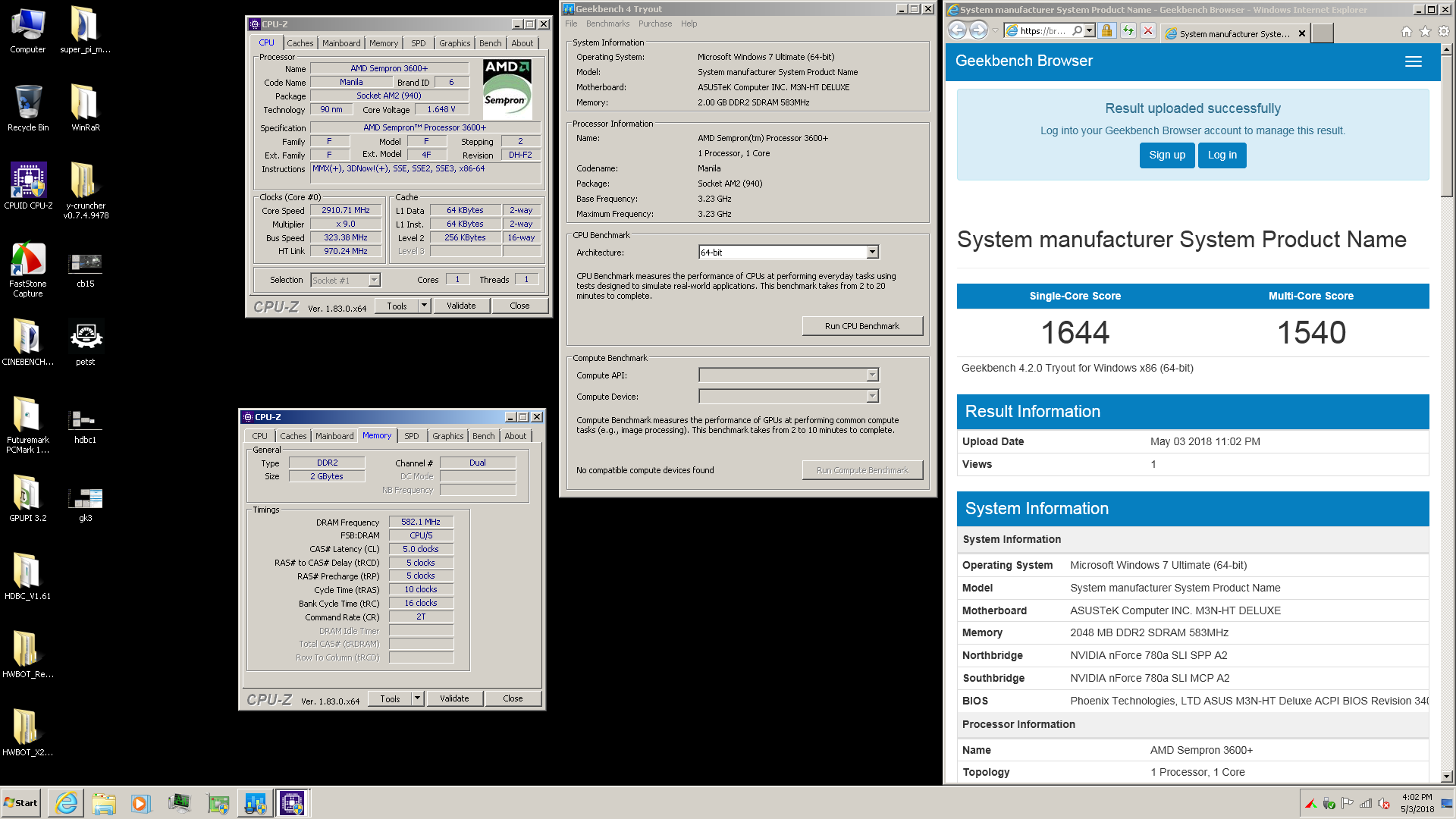
Task: Click the 1644 Single-Core Score value
Action: (x=1075, y=333)
